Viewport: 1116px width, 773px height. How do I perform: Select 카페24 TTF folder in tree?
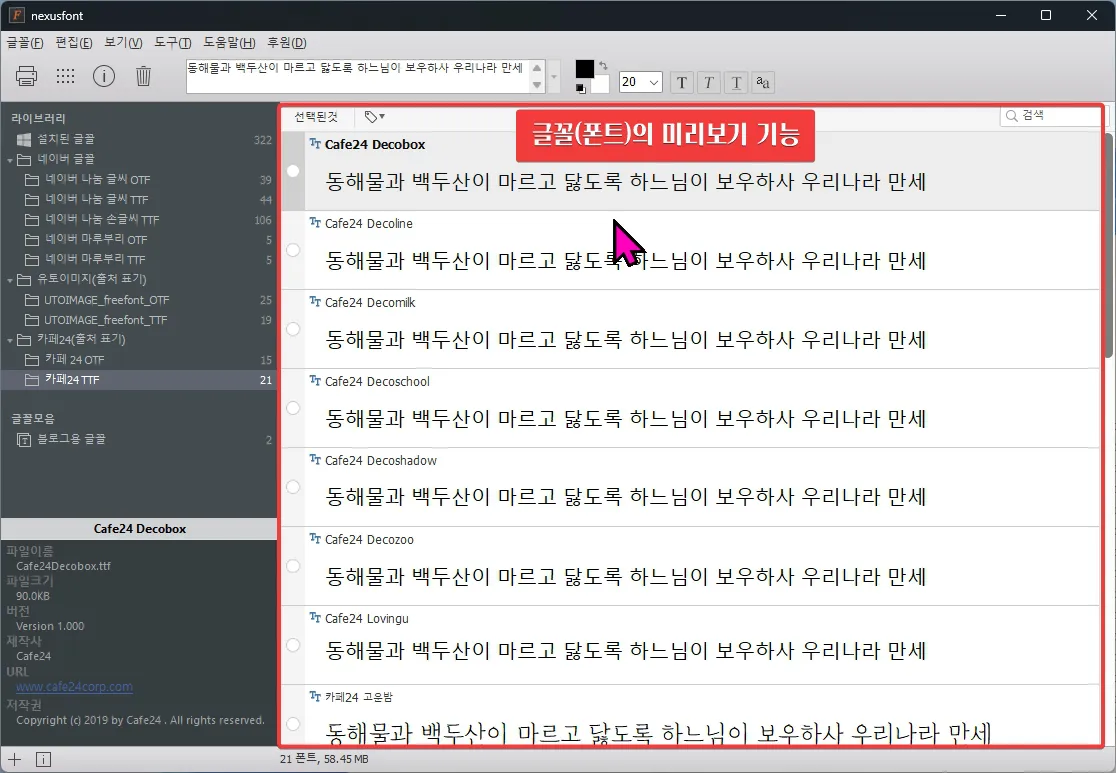click(x=139, y=379)
